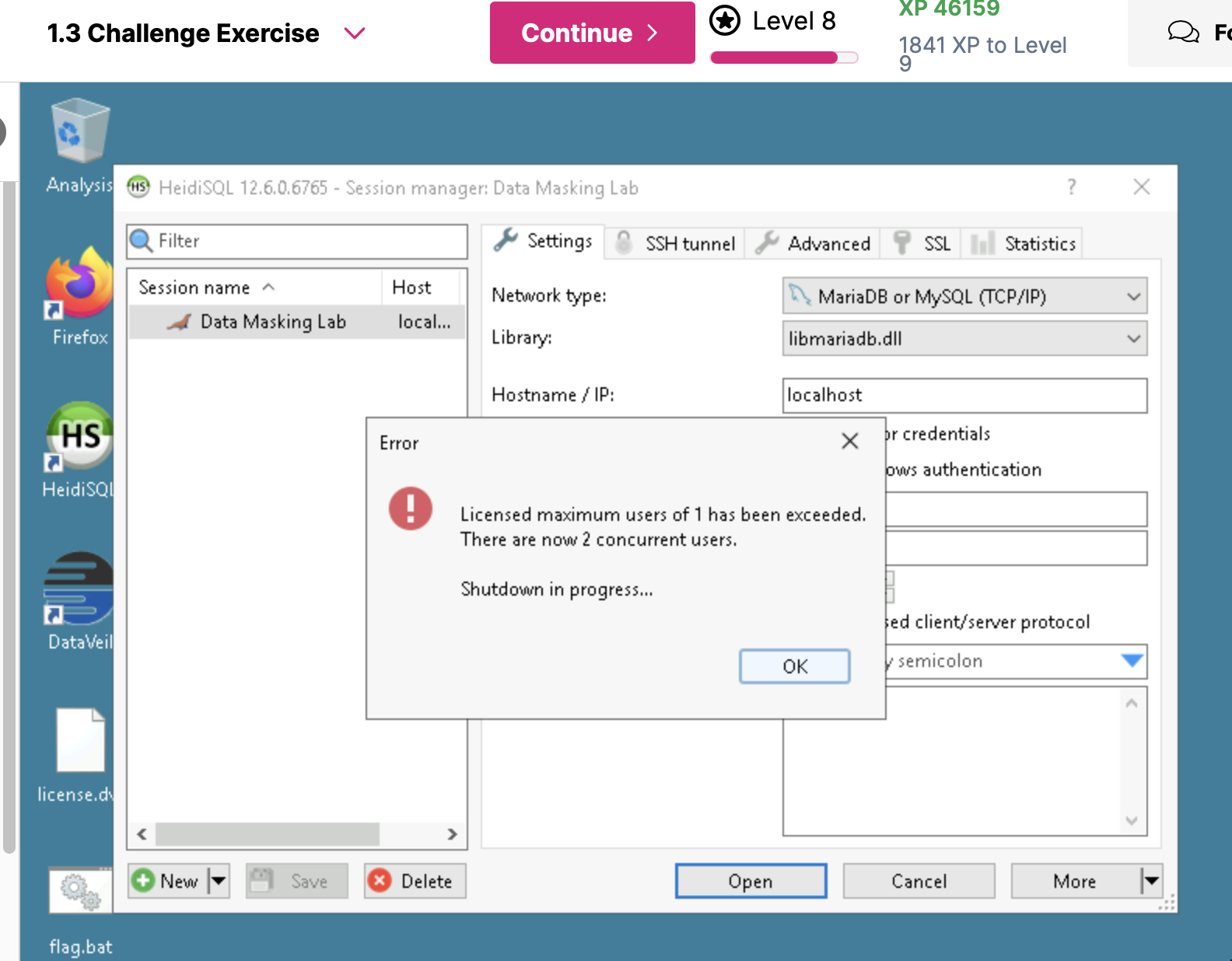Open the Library libmariadb.dll dropdown
Image resolution: width=1232 pixels, height=961 pixels.
(1133, 338)
